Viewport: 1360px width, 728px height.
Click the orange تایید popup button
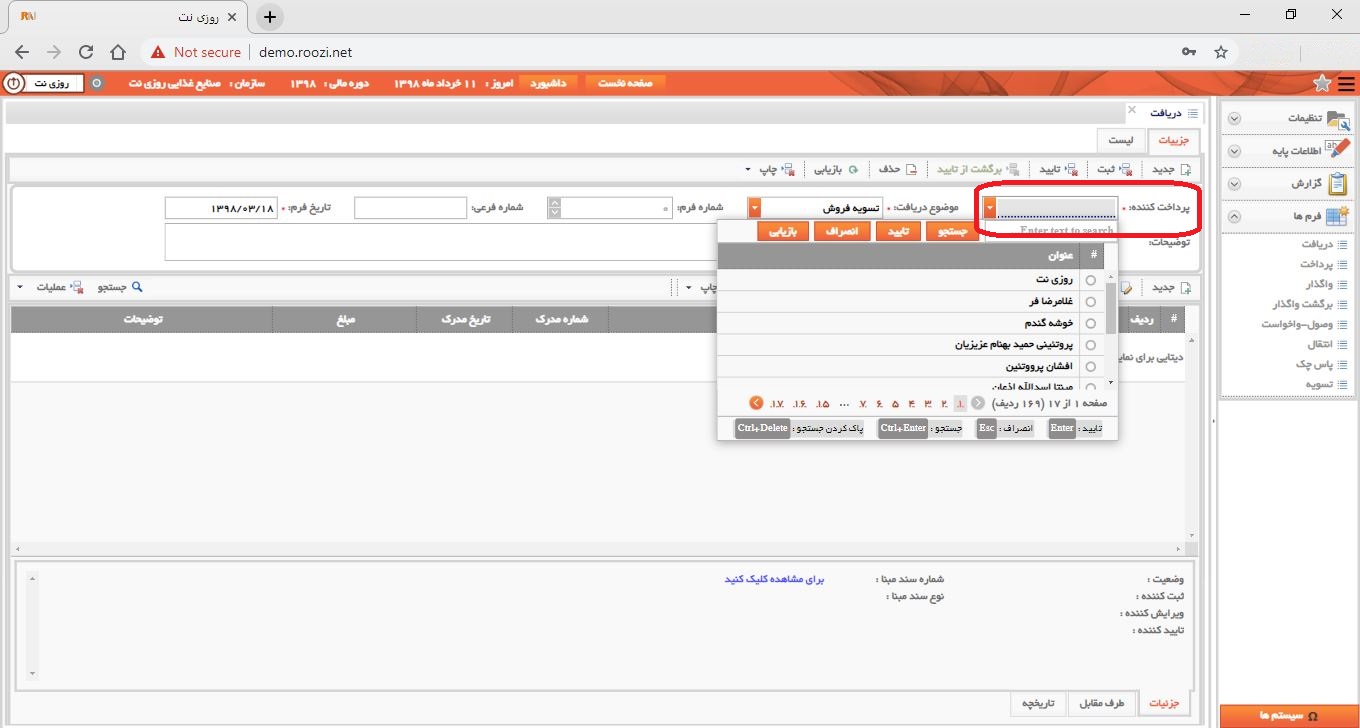point(897,231)
